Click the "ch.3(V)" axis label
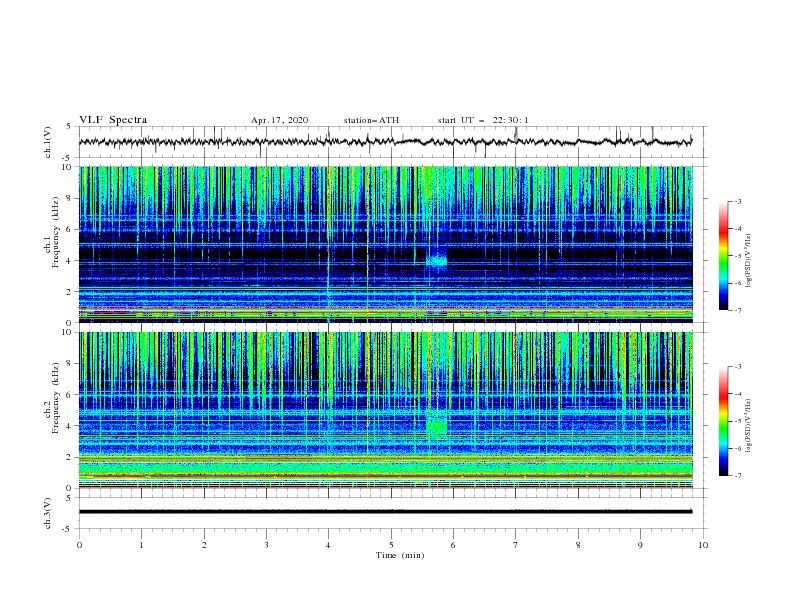The width and height of the screenshot is (792, 612). [48, 513]
